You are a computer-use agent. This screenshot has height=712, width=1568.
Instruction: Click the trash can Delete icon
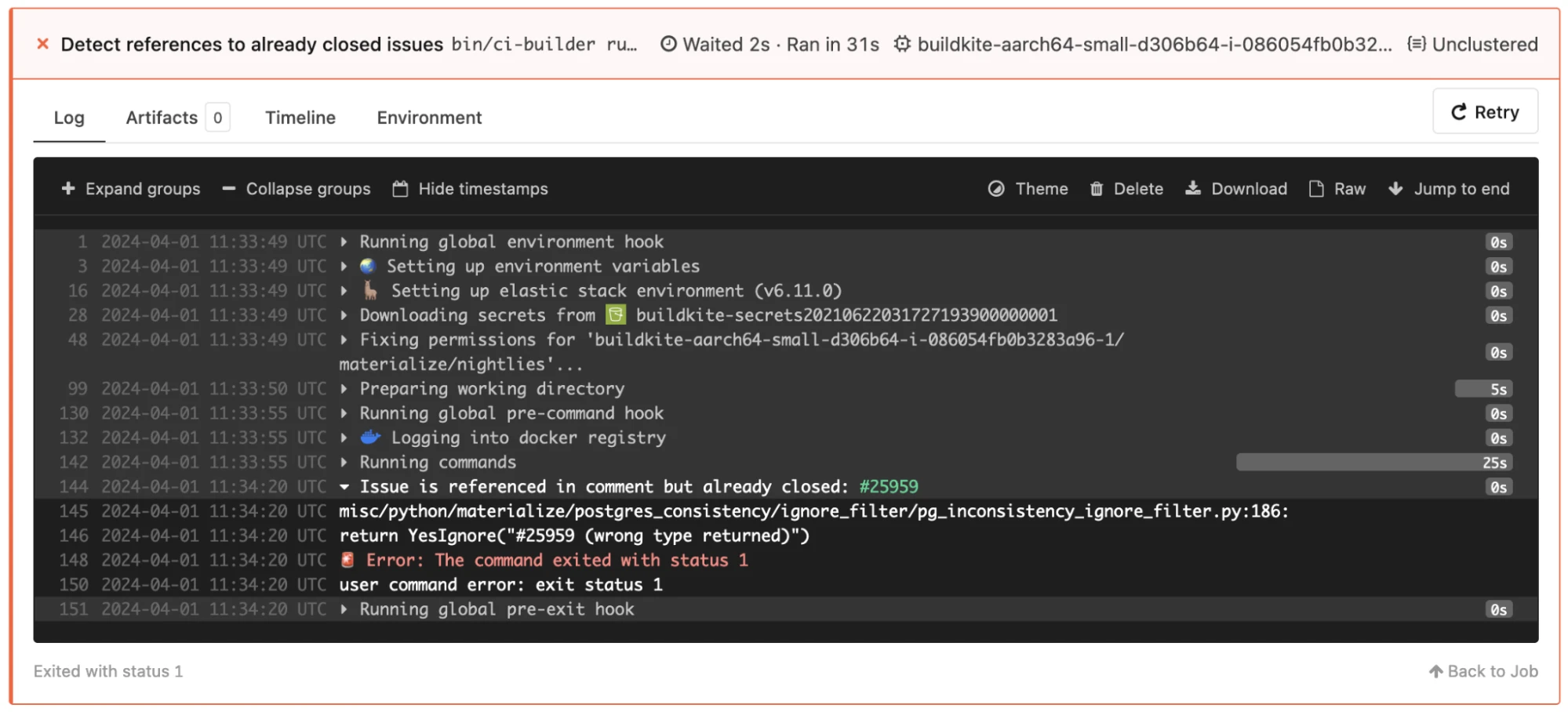(x=1097, y=188)
